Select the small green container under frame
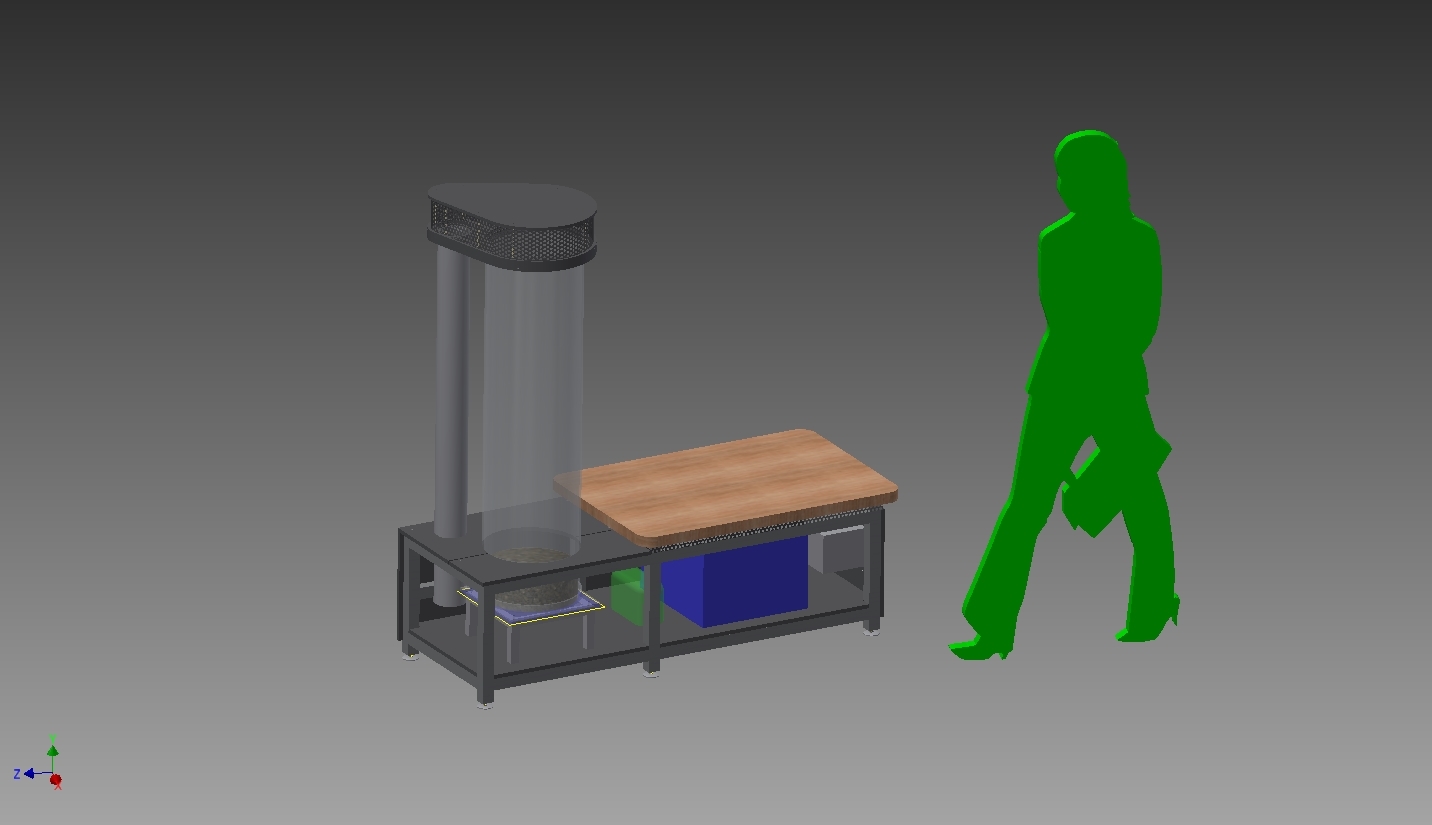 (628, 596)
